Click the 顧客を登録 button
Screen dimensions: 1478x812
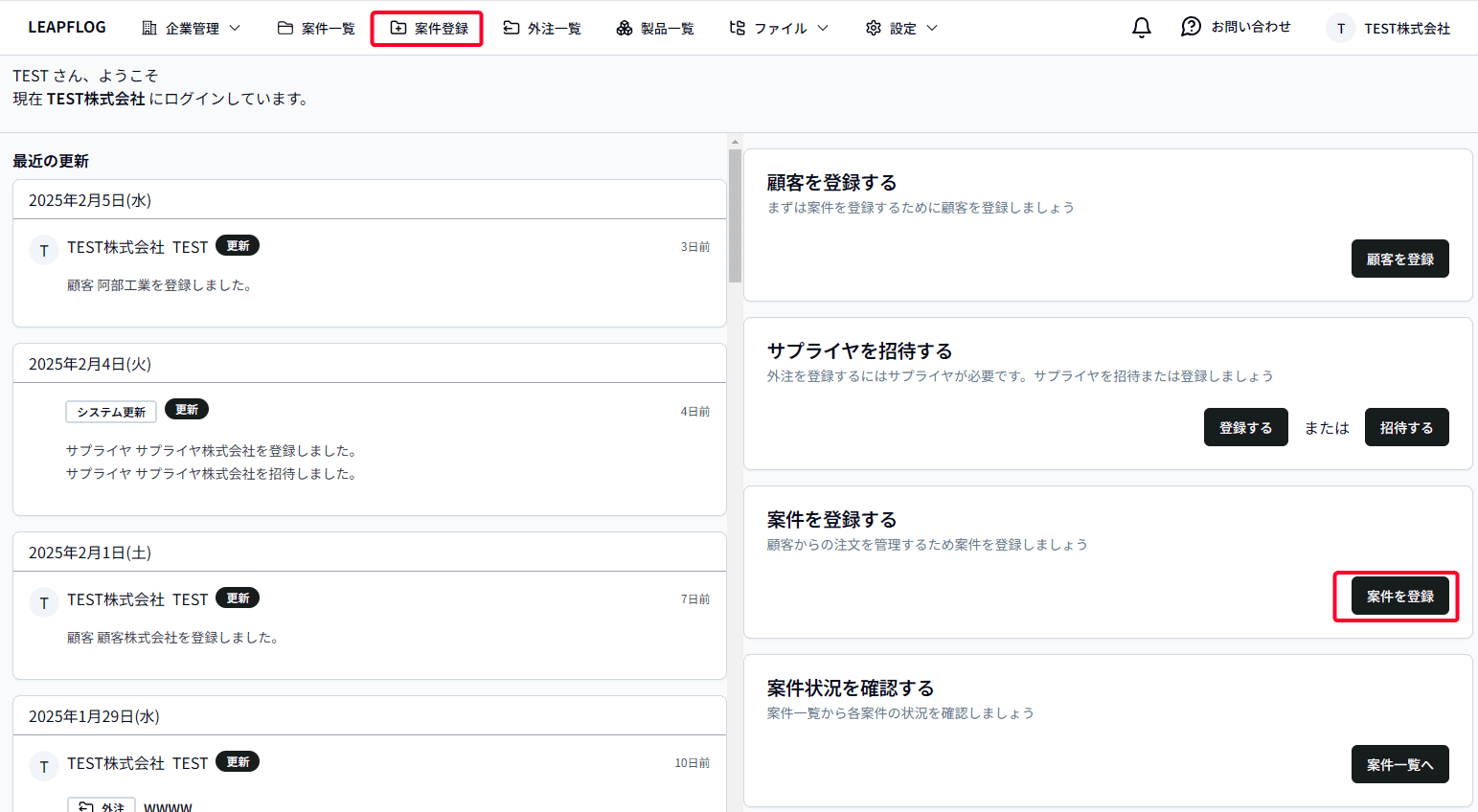(x=1399, y=258)
